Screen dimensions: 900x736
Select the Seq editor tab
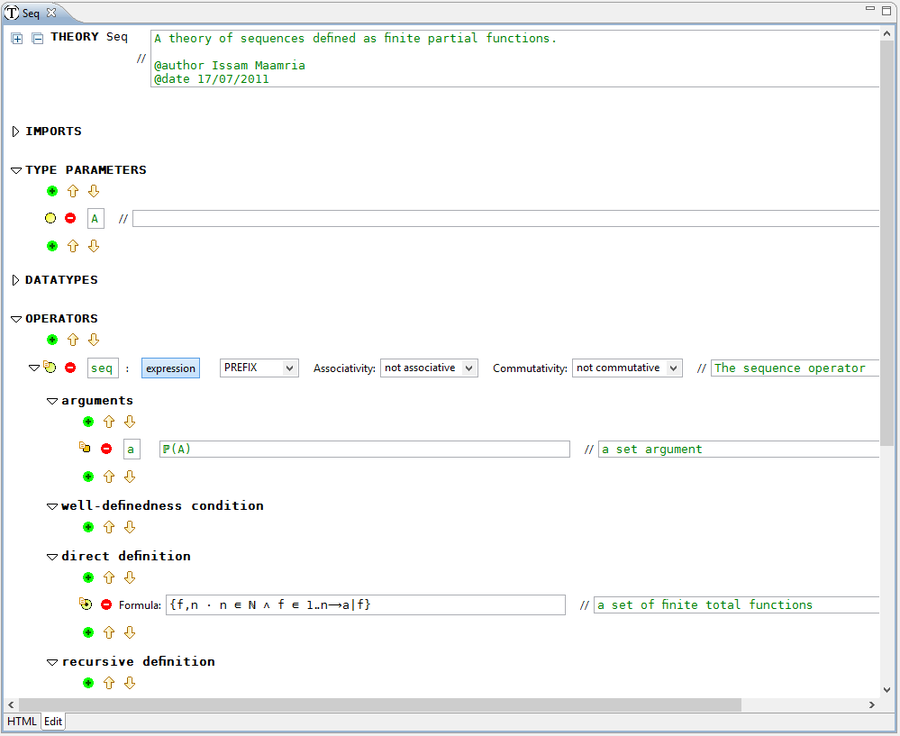pos(31,13)
